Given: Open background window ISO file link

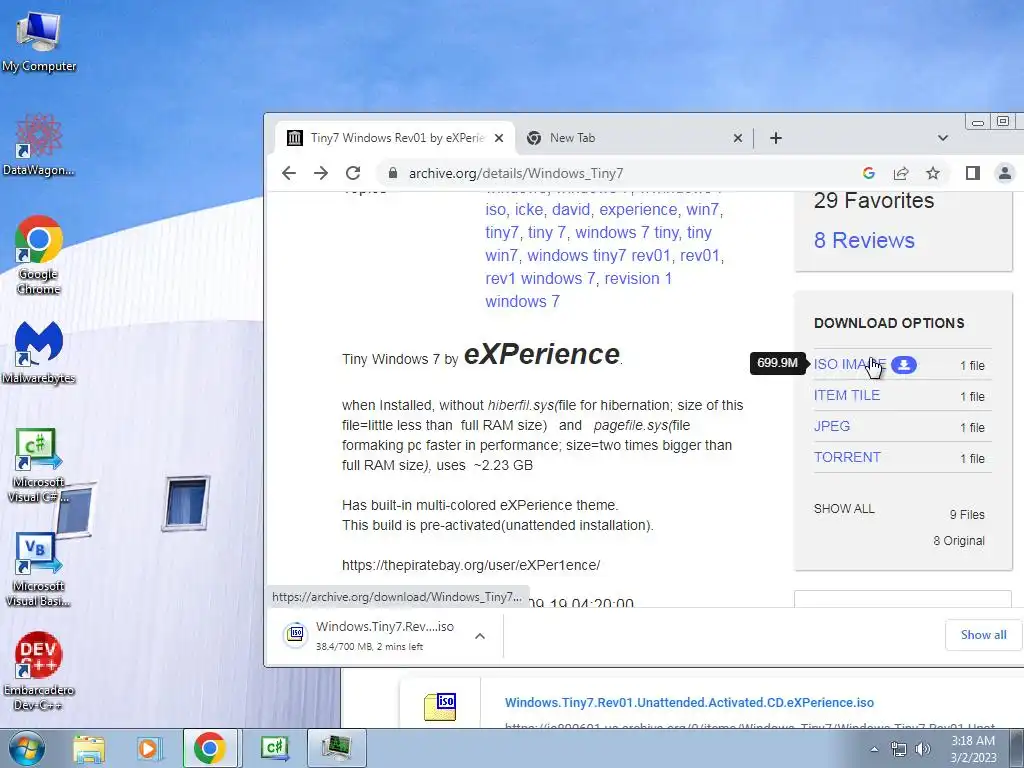Looking at the screenshot, I should click(689, 703).
